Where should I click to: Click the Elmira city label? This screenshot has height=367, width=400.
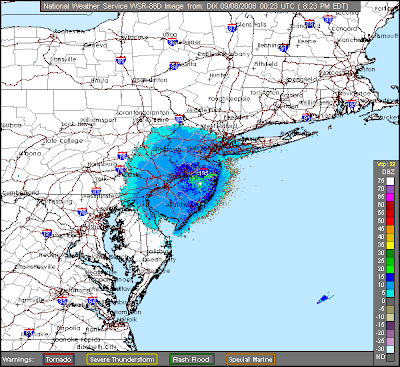[99, 81]
